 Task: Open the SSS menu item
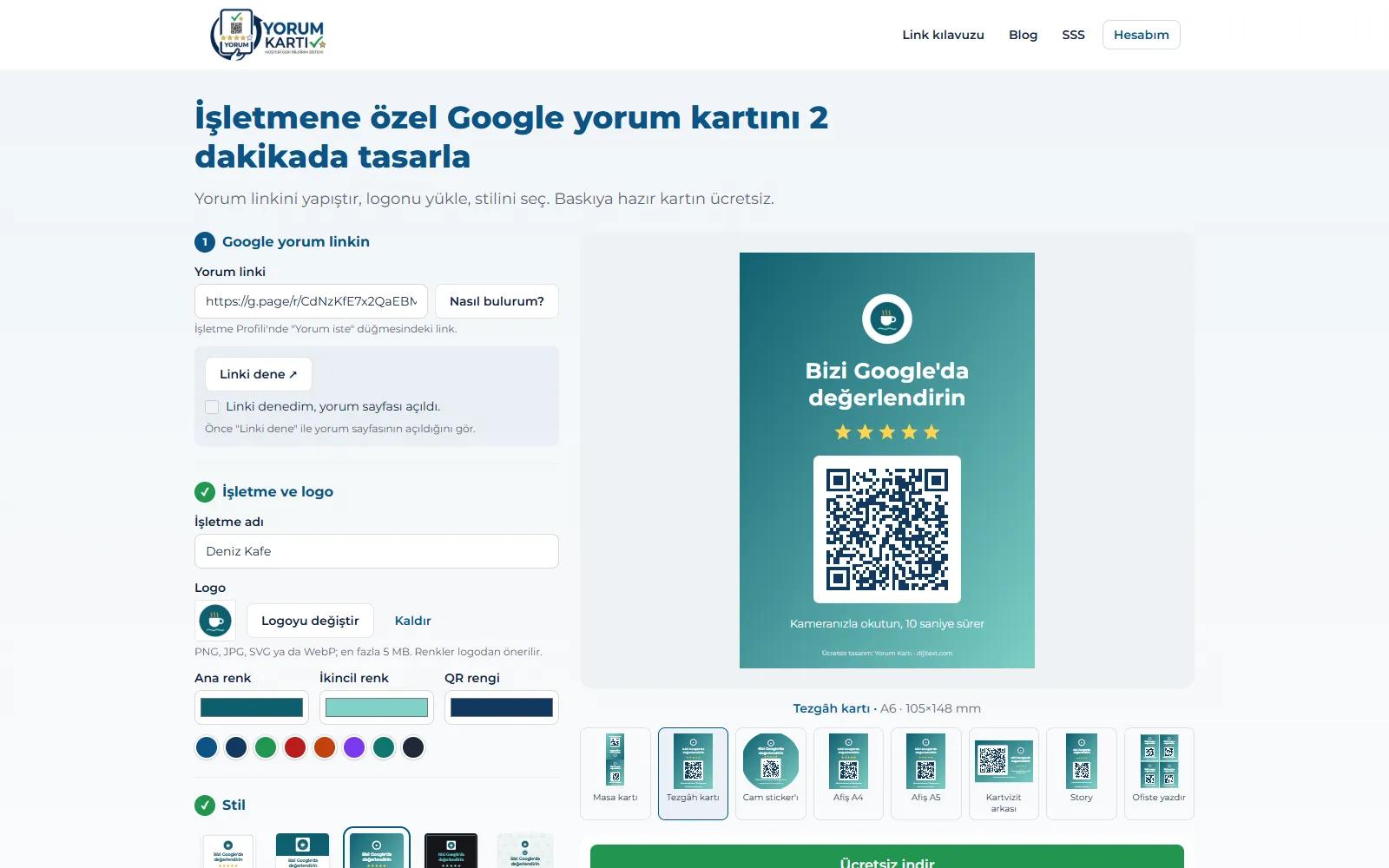point(1073,35)
